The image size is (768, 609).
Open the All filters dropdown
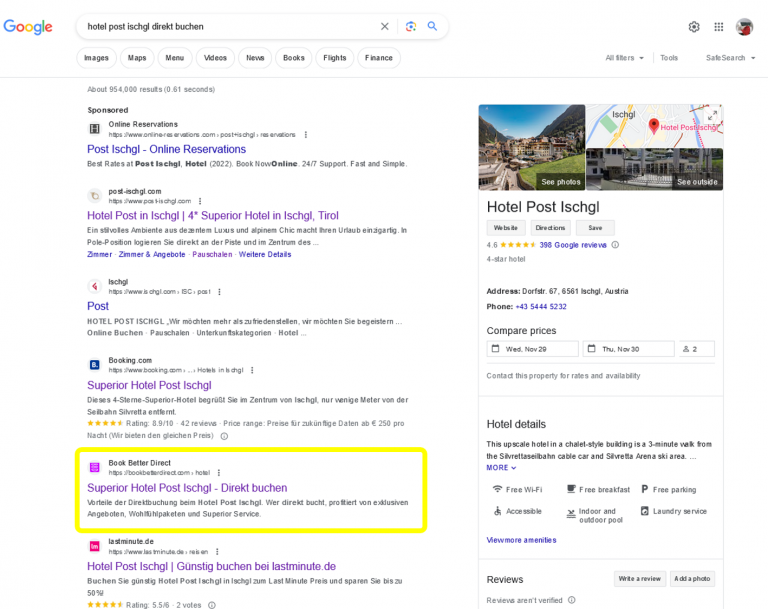(x=624, y=58)
